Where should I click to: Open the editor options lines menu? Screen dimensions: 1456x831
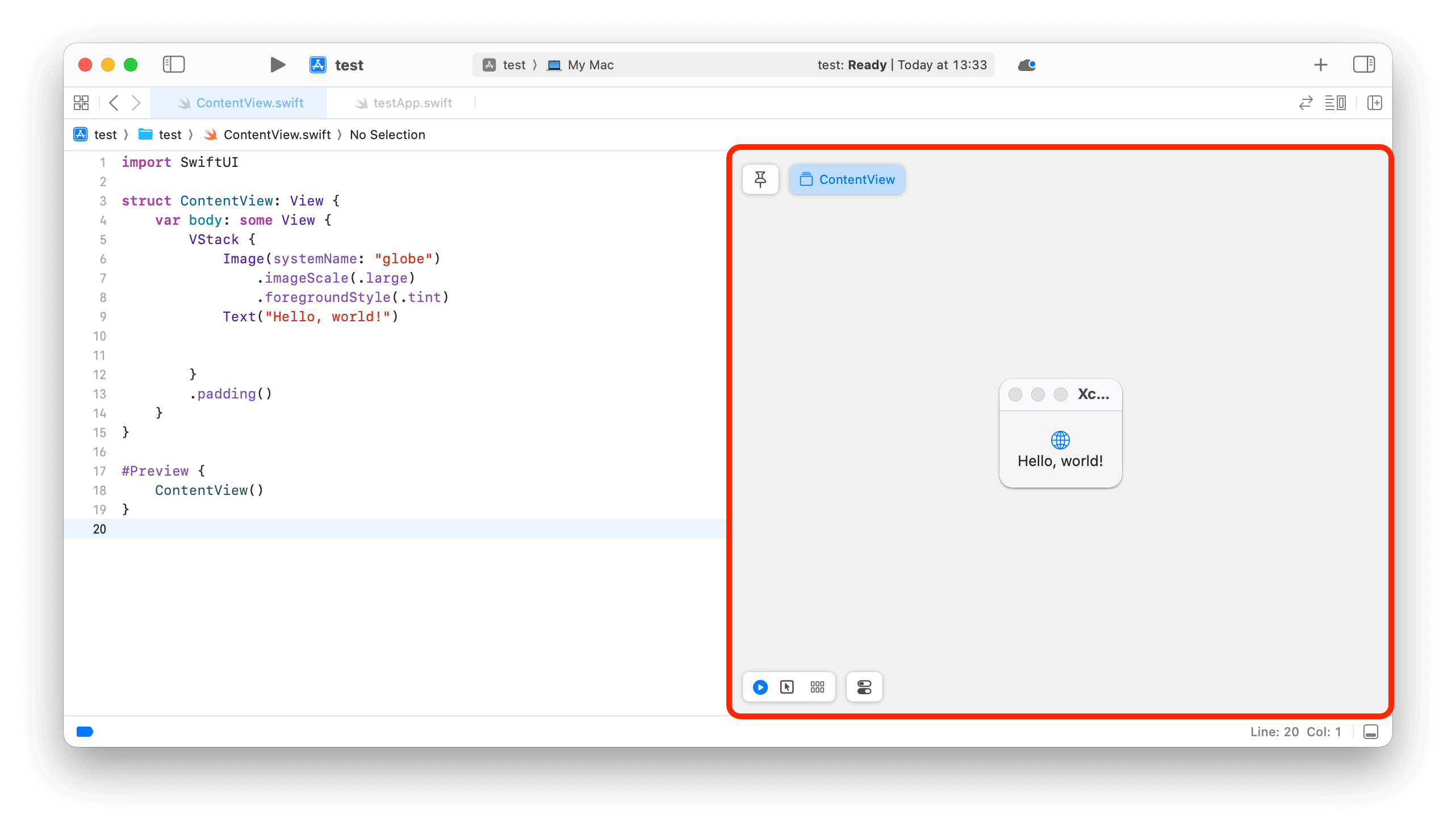[1335, 103]
